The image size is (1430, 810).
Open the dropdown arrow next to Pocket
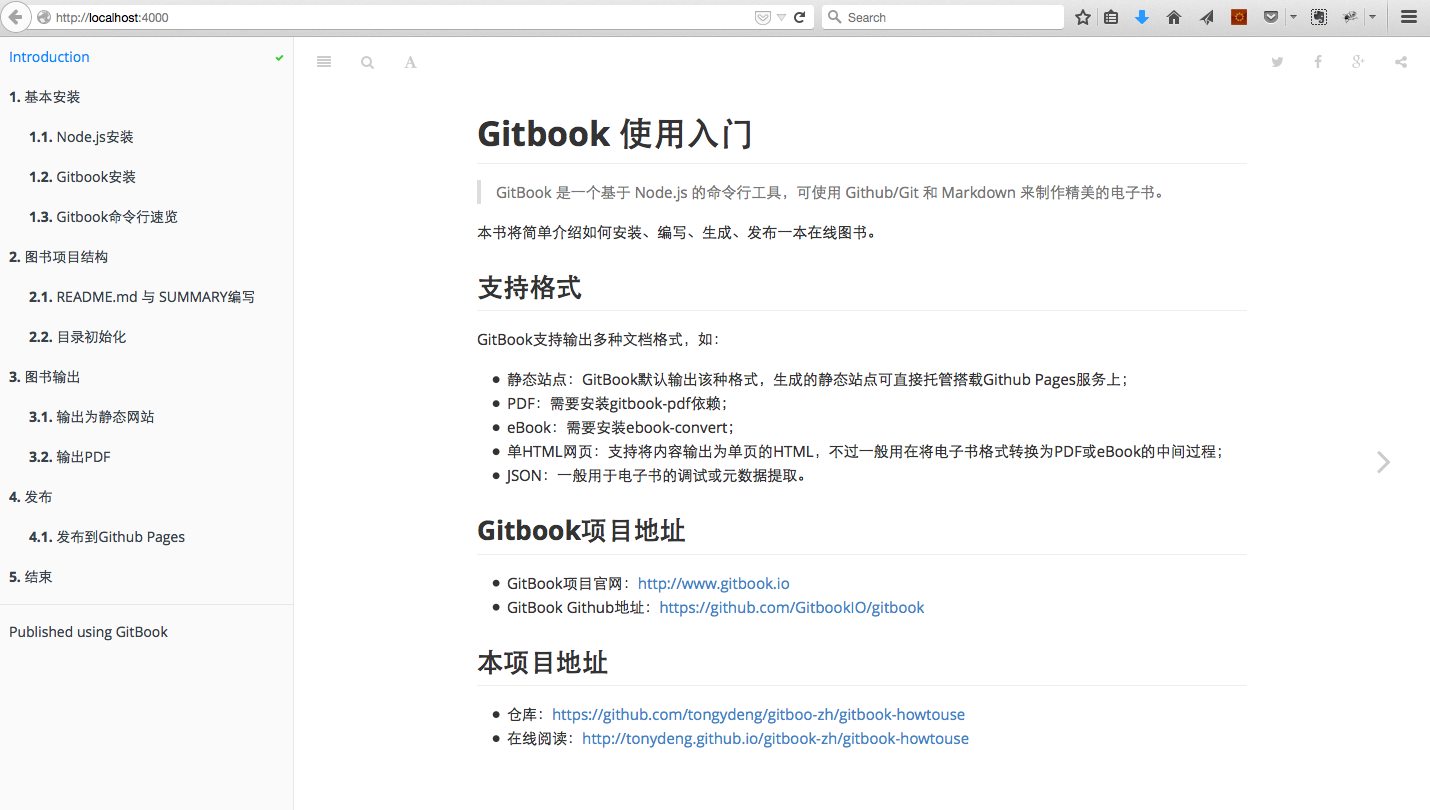tap(1291, 16)
